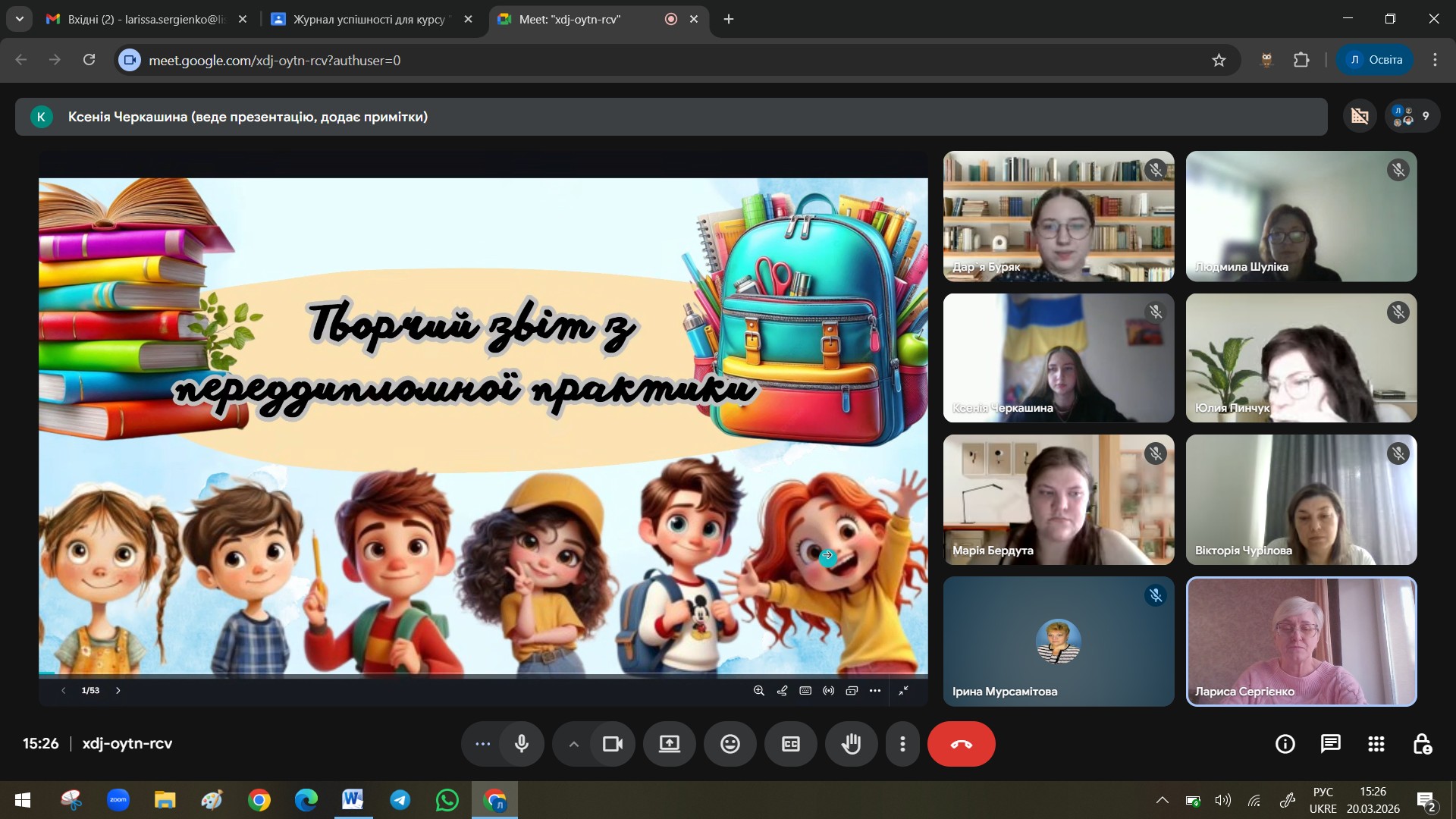This screenshot has height=819, width=1456.
Task: Turn on closed captions
Action: click(790, 744)
